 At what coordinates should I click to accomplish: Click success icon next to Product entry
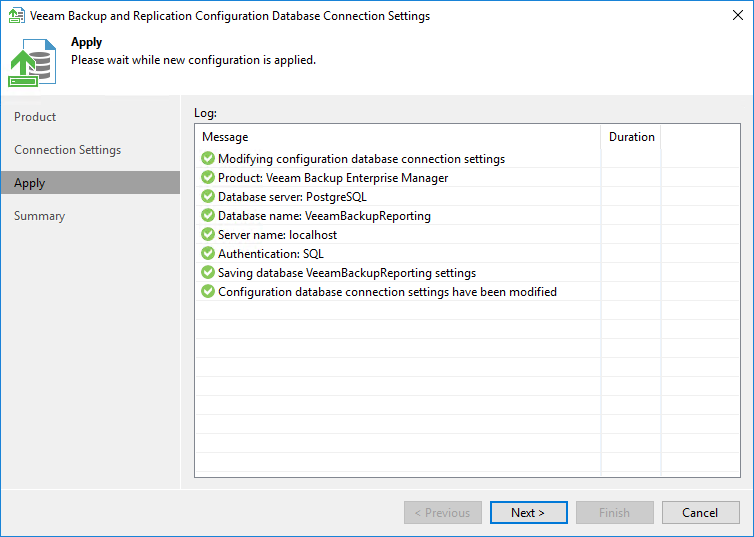click(208, 178)
